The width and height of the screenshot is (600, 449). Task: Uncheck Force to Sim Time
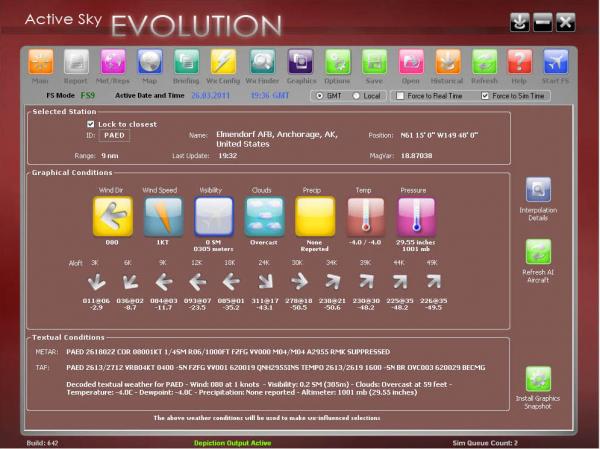(486, 96)
